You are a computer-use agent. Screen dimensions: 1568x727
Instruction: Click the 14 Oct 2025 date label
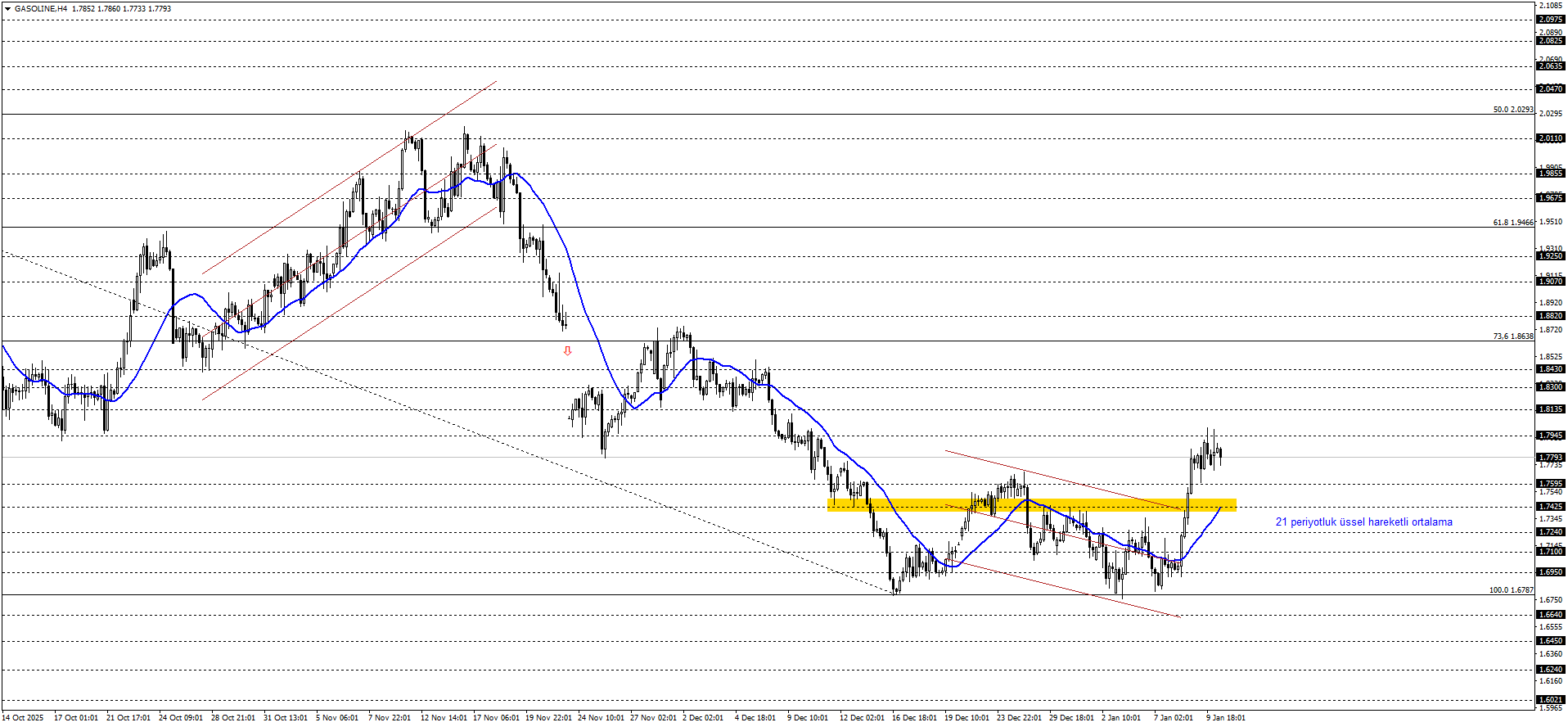tap(23, 718)
